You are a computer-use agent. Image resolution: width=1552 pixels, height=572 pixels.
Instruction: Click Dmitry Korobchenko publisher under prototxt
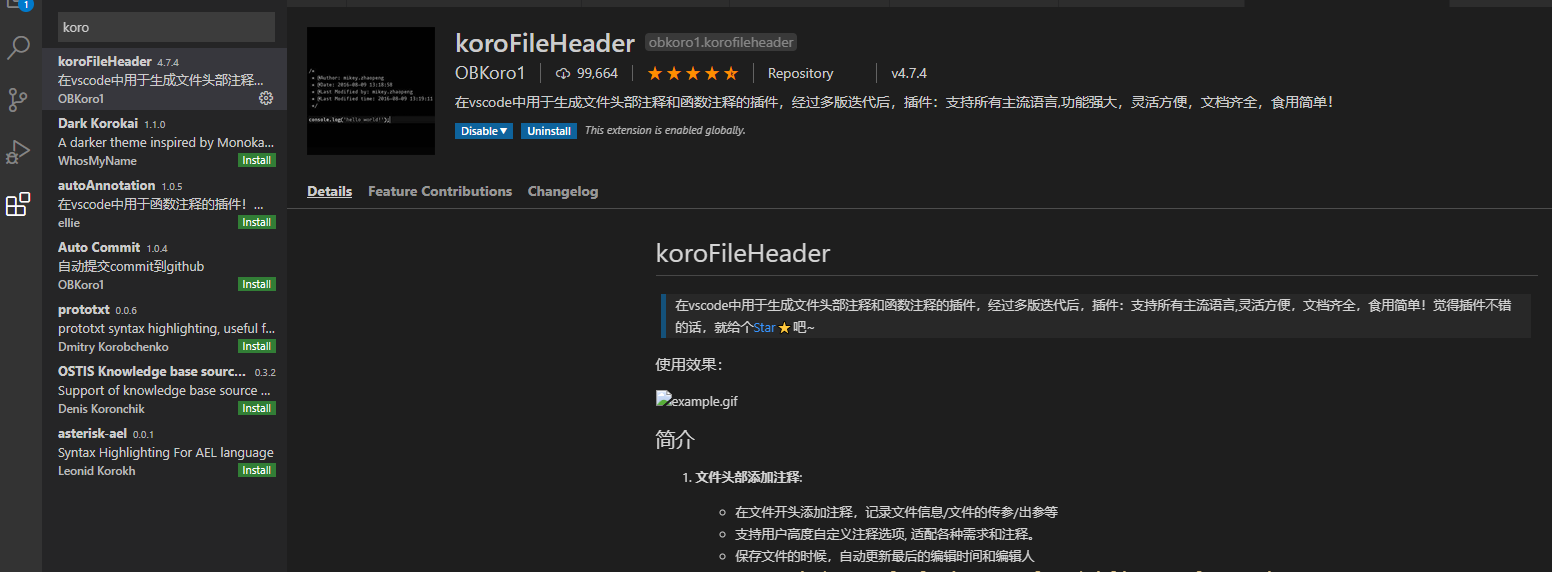coord(113,347)
